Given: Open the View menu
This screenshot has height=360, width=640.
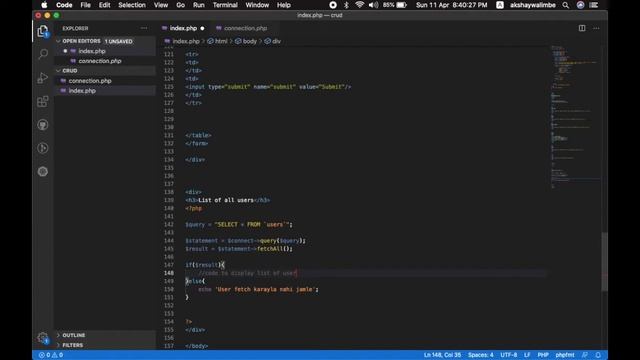Looking at the screenshot, I should point(161,5).
